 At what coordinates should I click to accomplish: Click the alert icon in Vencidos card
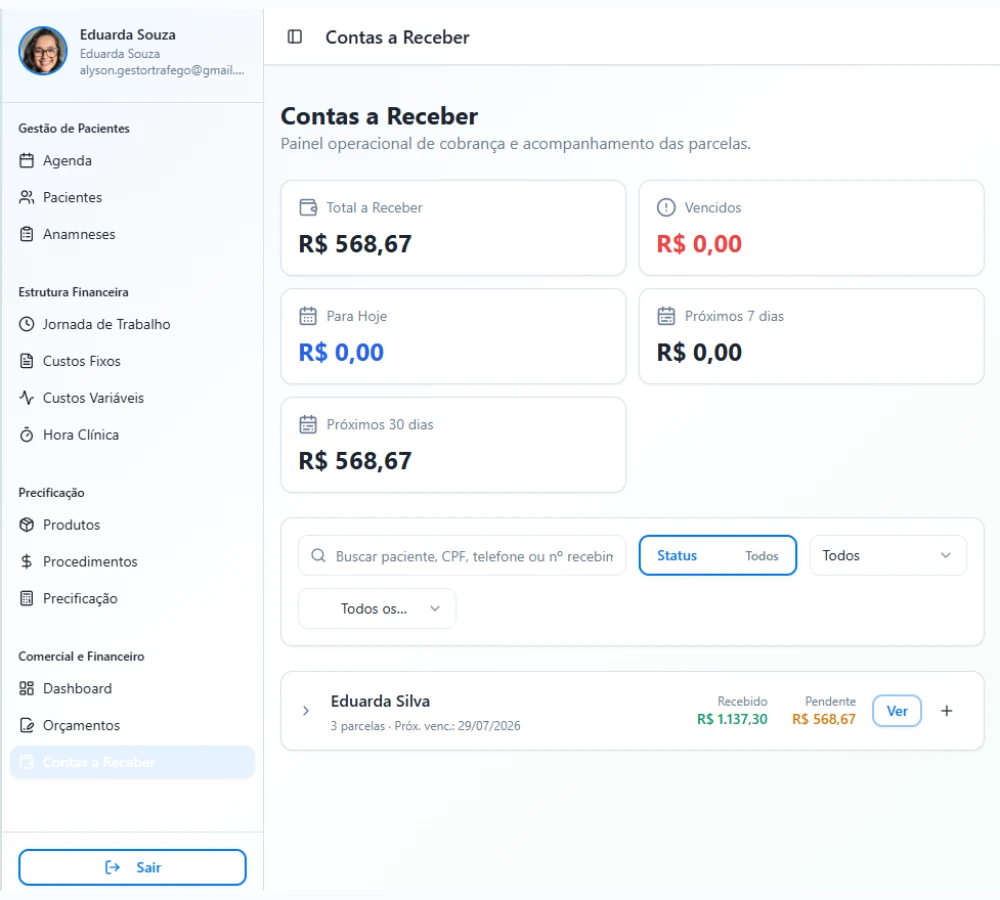pos(666,207)
